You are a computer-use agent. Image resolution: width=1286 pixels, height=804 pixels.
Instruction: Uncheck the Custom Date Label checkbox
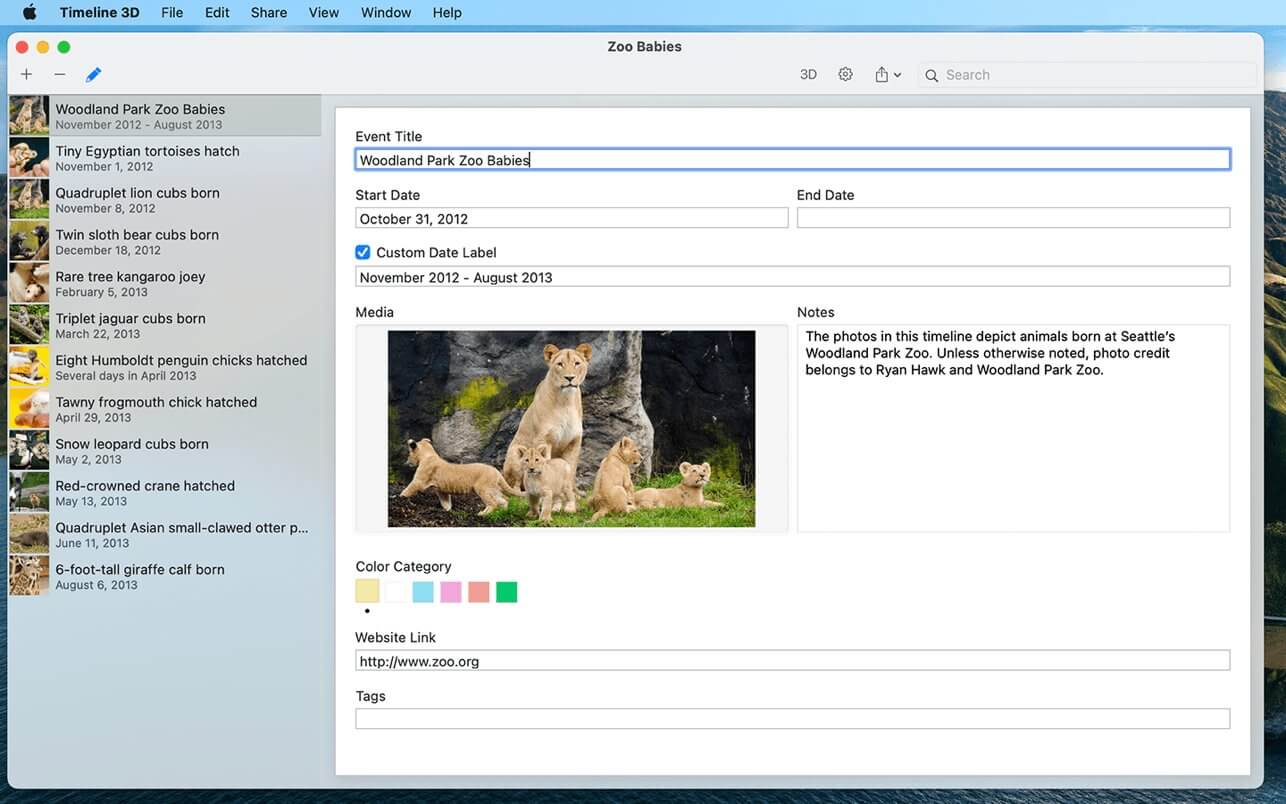coord(363,253)
